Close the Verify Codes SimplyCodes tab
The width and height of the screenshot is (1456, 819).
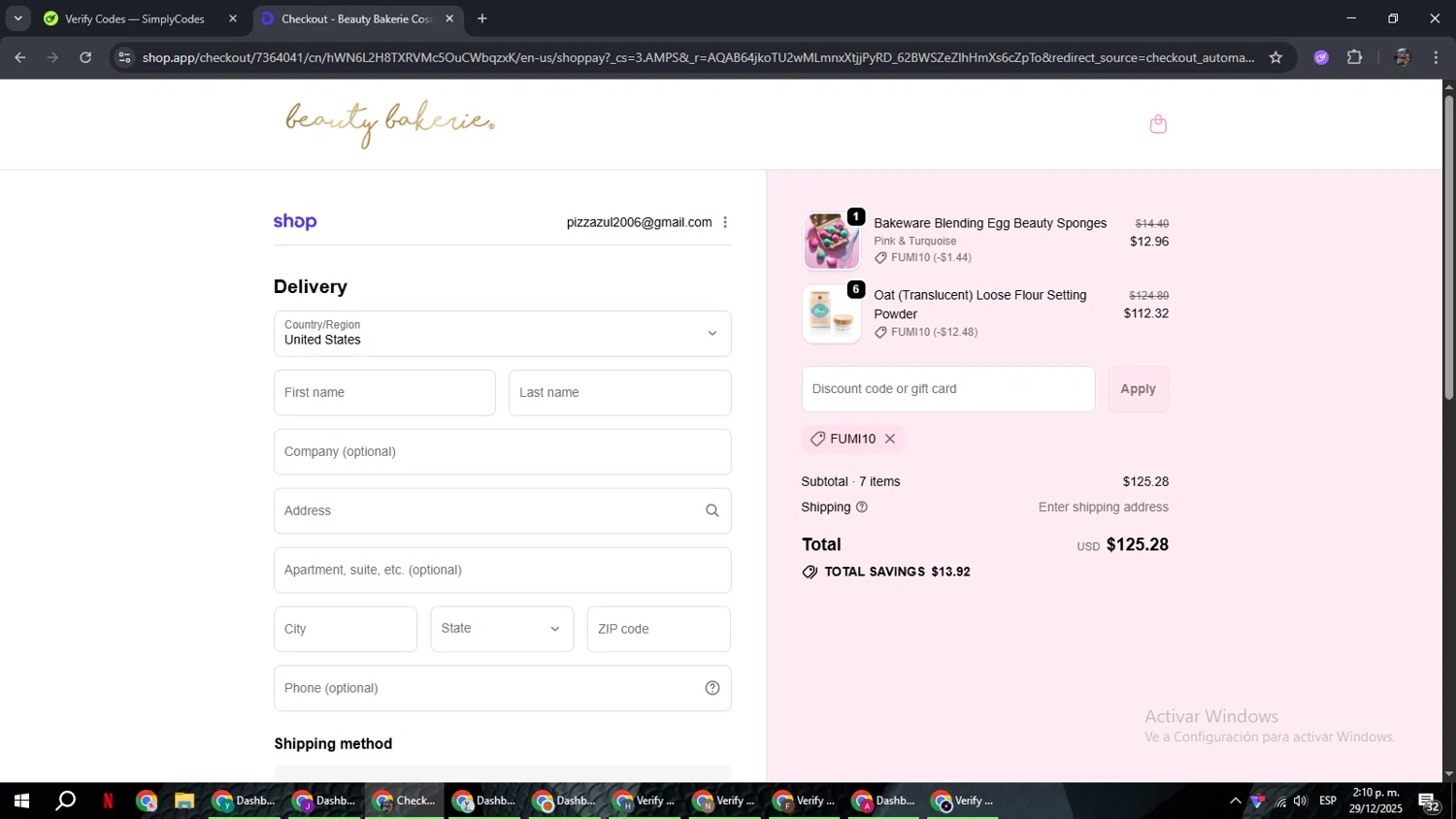coord(233,18)
